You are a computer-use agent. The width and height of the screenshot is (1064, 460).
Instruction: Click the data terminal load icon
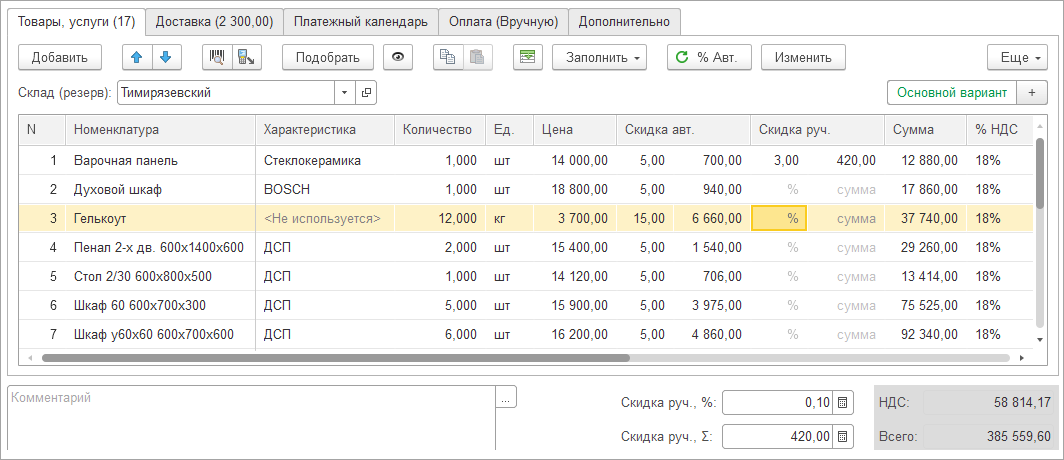point(244,57)
